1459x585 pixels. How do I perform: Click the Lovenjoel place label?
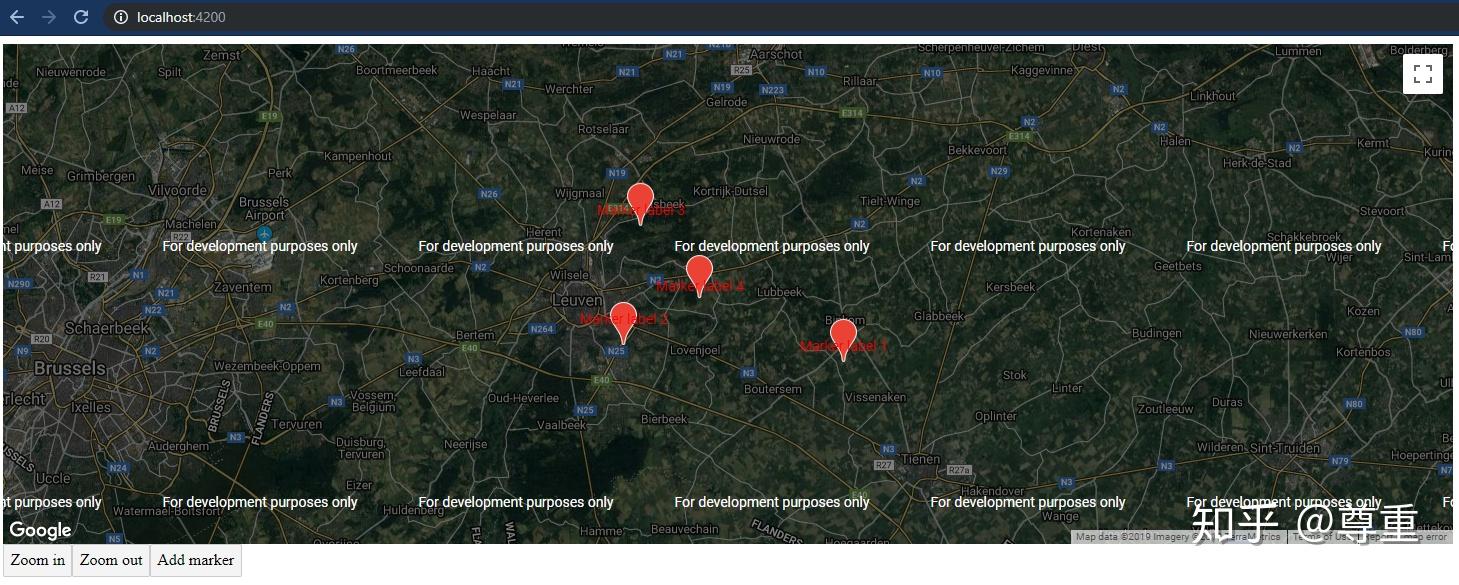click(x=695, y=350)
